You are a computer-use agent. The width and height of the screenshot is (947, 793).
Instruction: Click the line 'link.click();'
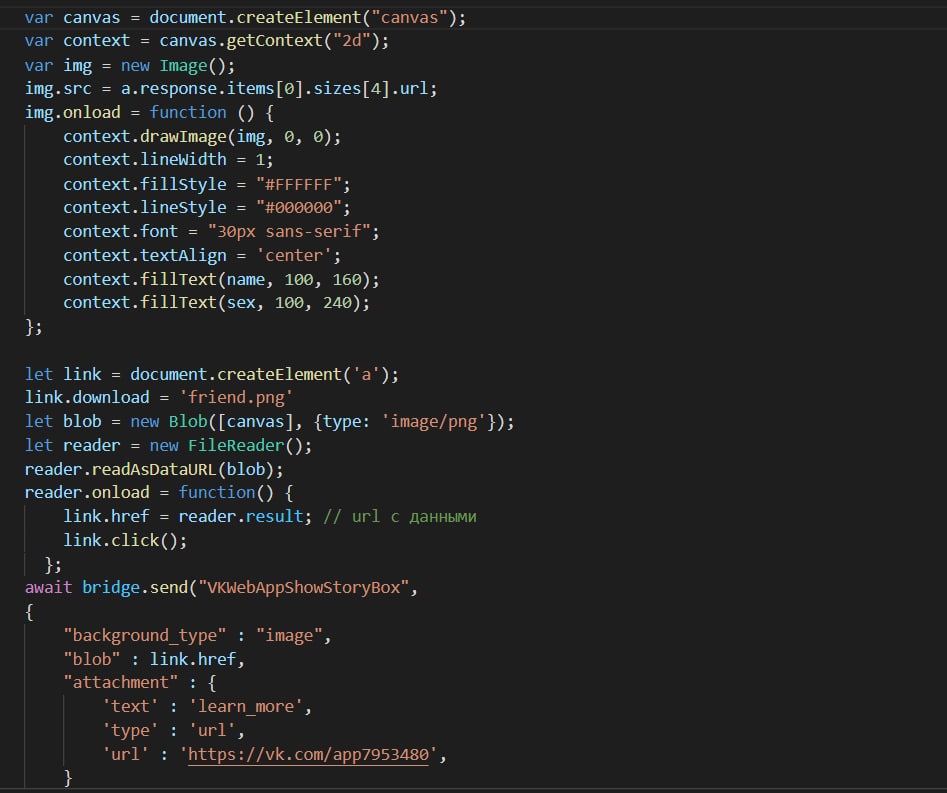pyautogui.click(x=125, y=541)
